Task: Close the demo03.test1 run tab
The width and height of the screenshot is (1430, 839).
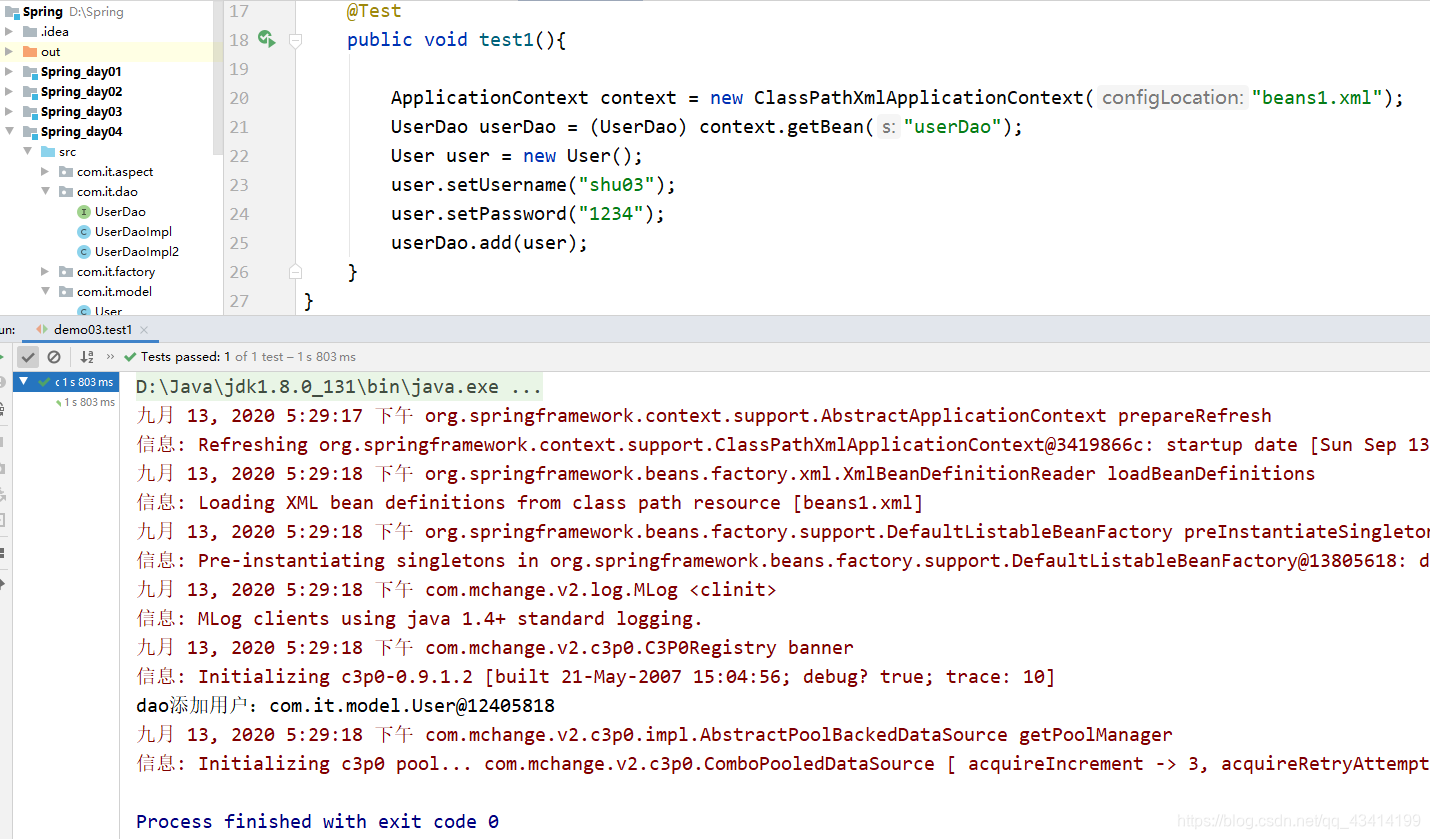Action: click(144, 329)
